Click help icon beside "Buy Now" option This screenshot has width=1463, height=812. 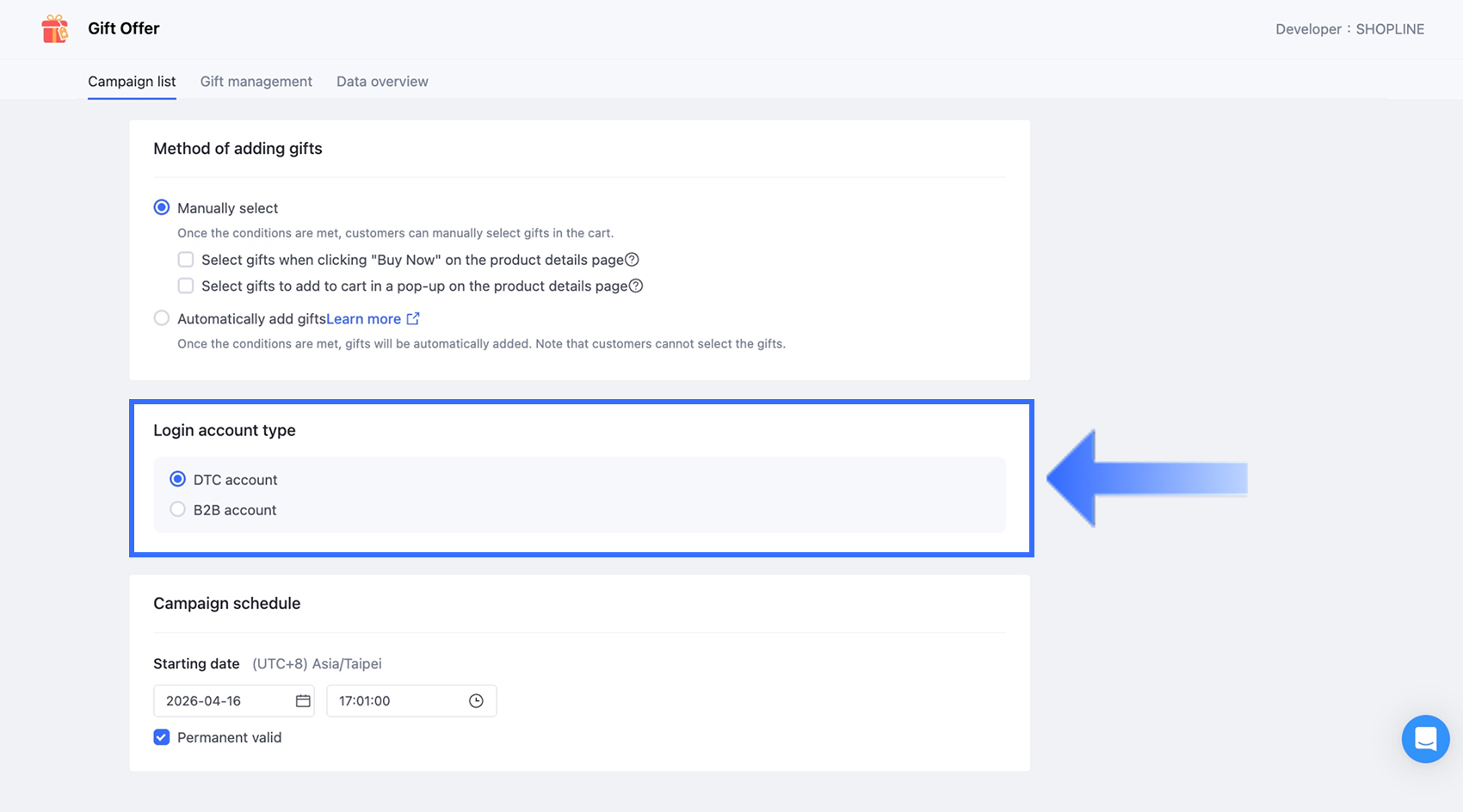(632, 260)
